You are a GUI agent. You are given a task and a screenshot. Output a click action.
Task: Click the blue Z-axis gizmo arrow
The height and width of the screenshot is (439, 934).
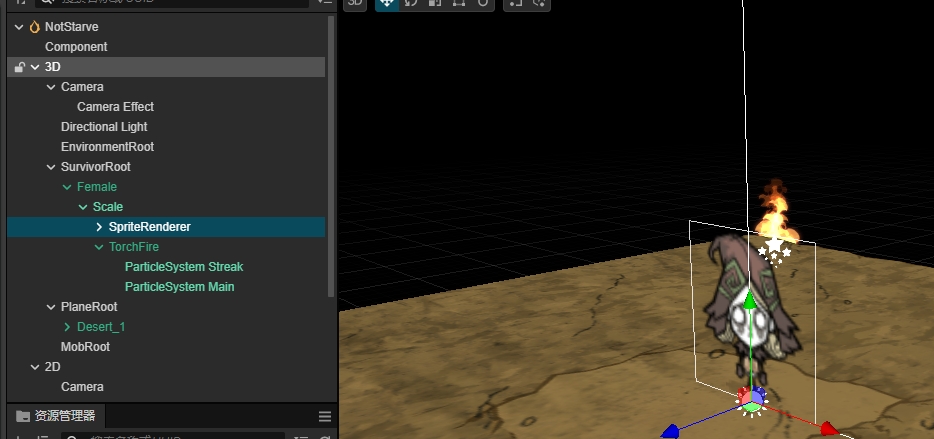point(671,431)
